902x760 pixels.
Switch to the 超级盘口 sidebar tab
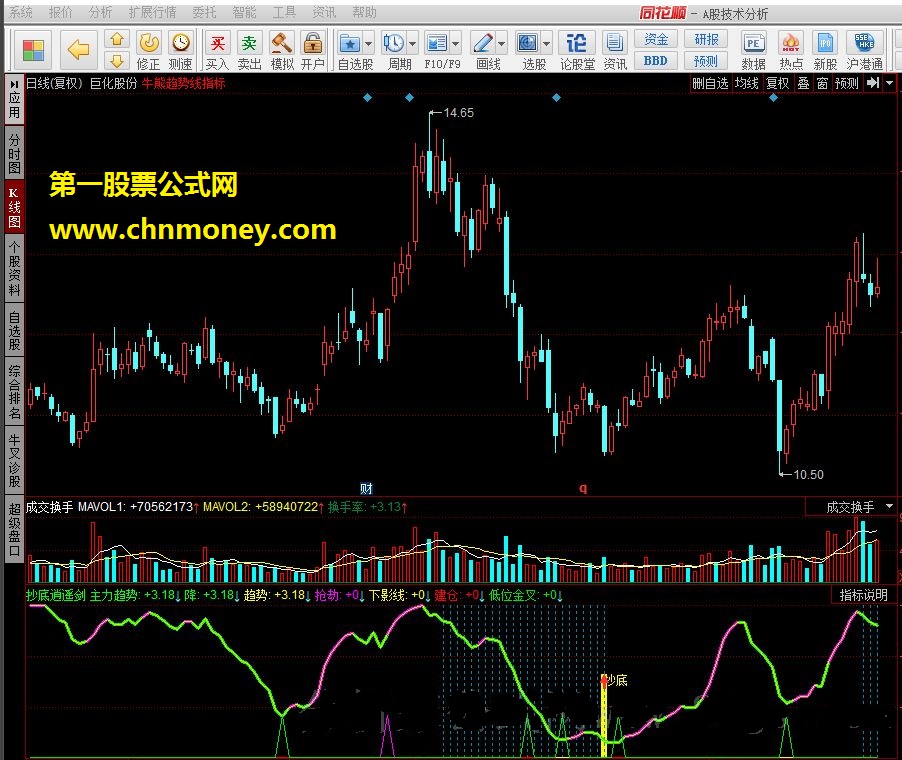pos(14,529)
